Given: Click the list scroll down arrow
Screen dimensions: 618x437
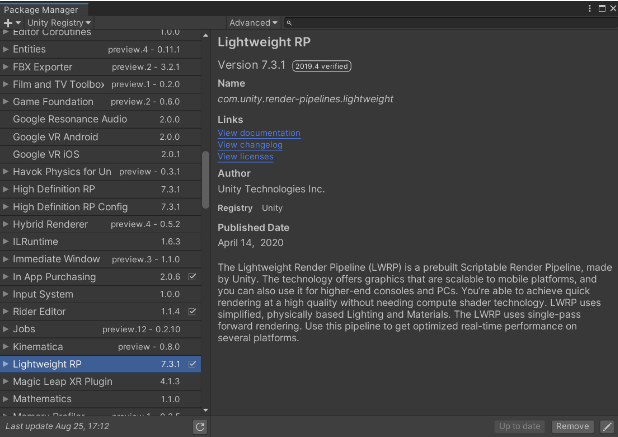Looking at the screenshot, I should (205, 410).
